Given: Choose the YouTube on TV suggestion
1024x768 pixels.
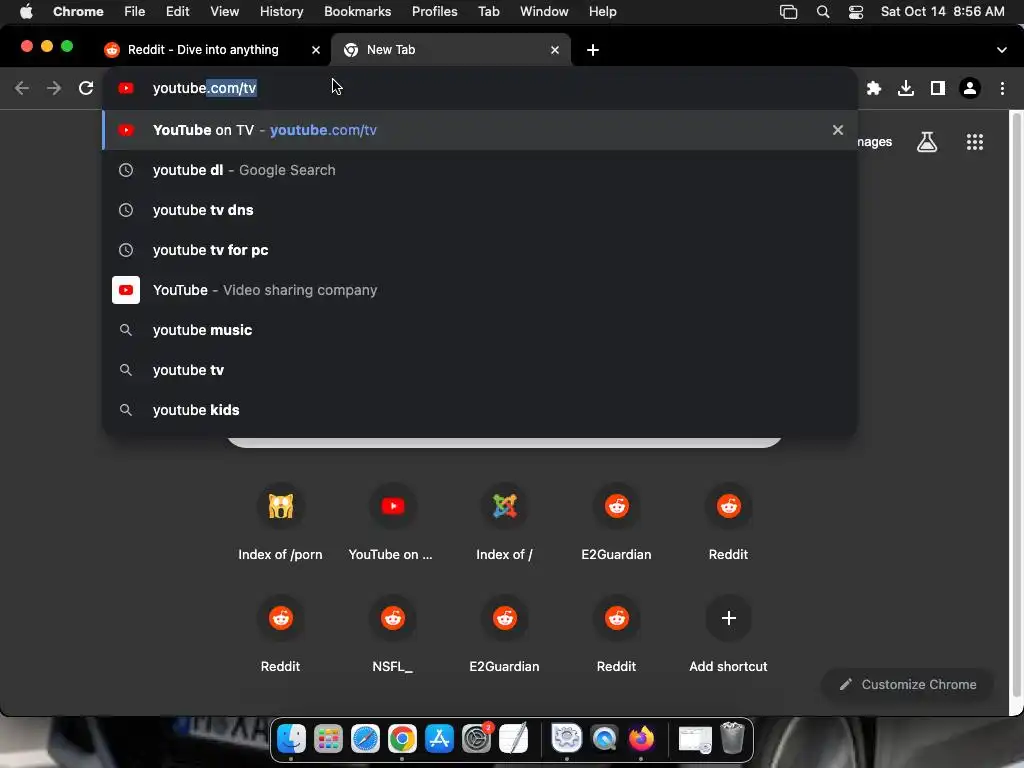Looking at the screenshot, I should (480, 130).
